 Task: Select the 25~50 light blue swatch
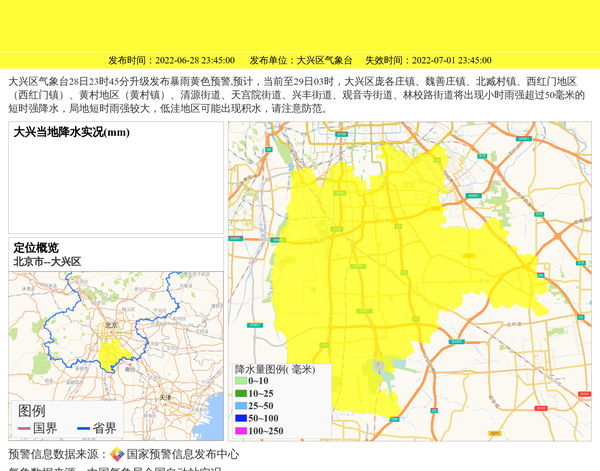(x=240, y=406)
